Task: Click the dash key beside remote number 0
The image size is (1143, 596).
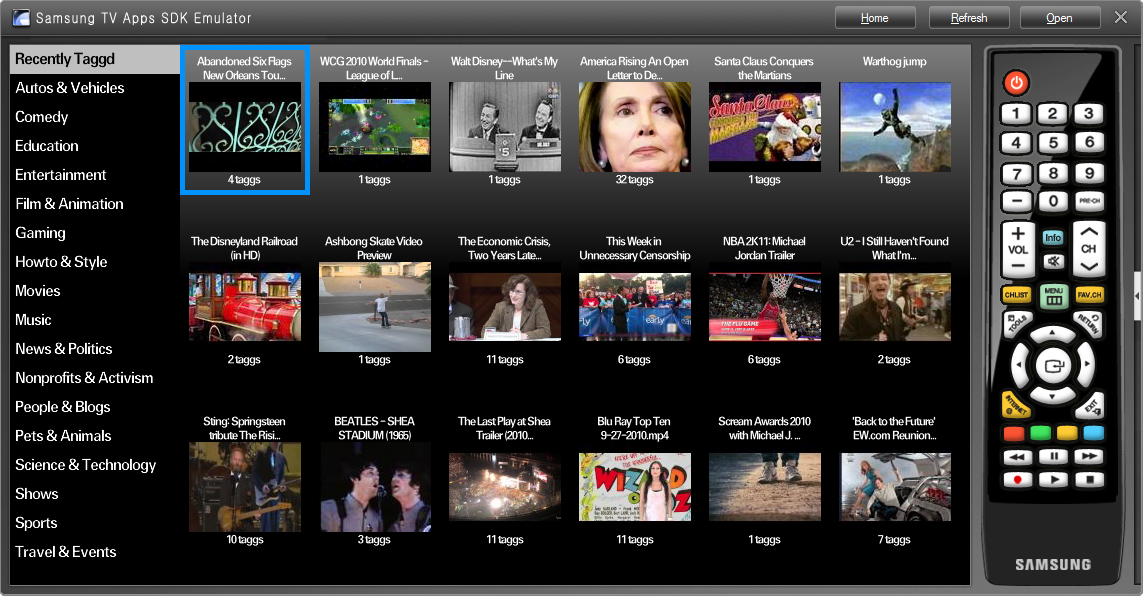Action: [x=1016, y=201]
